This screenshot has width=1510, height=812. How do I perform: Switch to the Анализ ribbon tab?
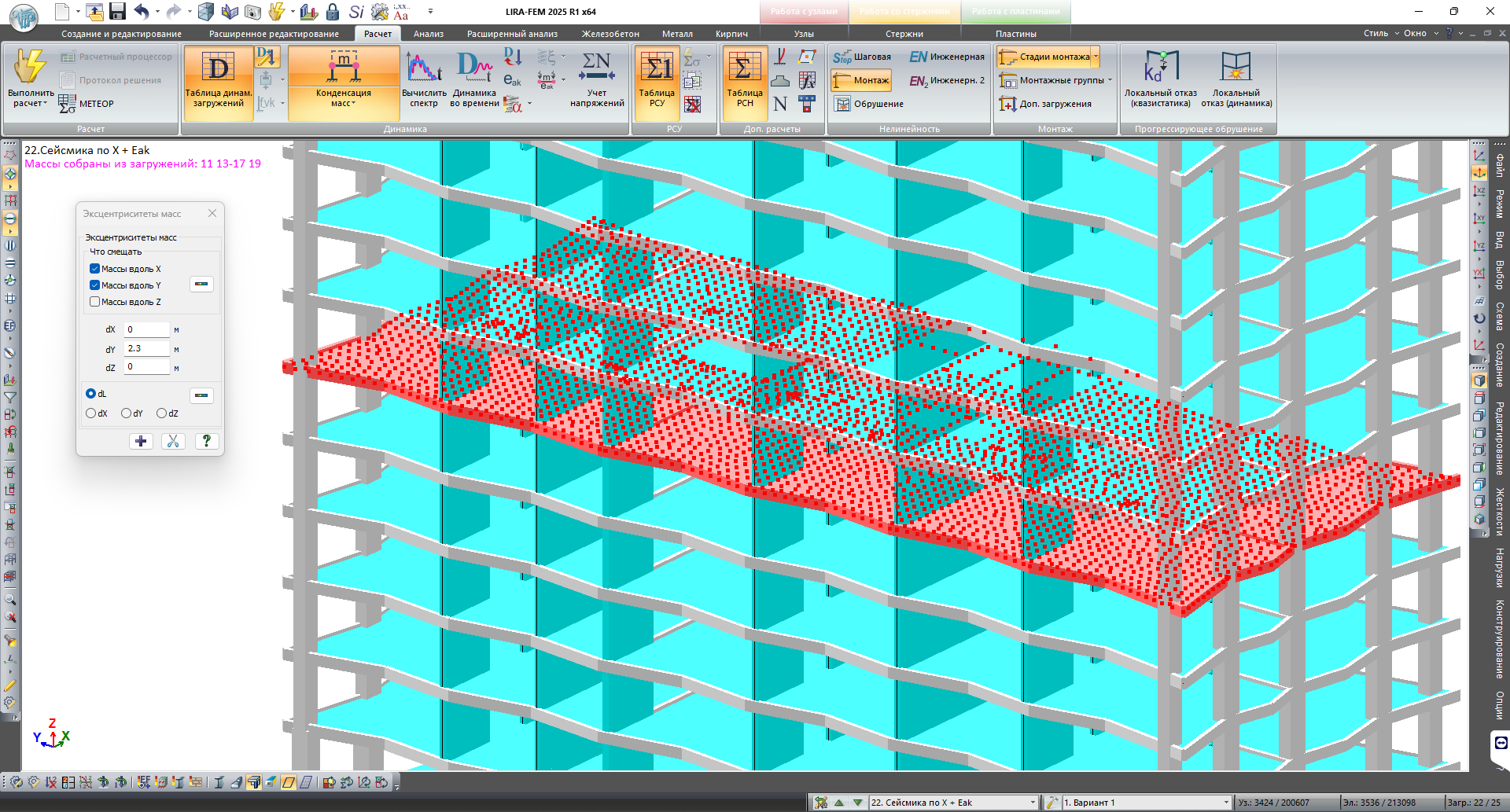tap(429, 34)
